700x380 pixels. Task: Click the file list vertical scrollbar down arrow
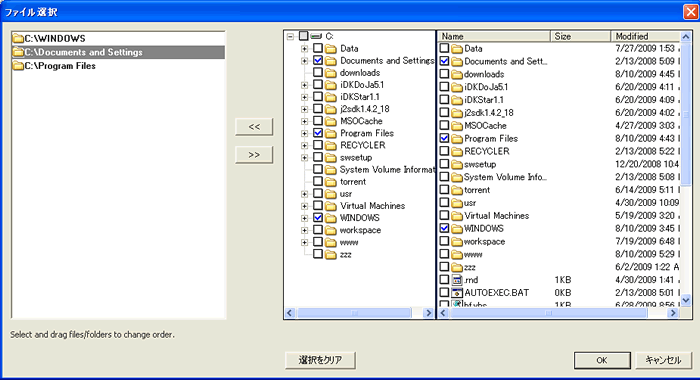click(686, 301)
